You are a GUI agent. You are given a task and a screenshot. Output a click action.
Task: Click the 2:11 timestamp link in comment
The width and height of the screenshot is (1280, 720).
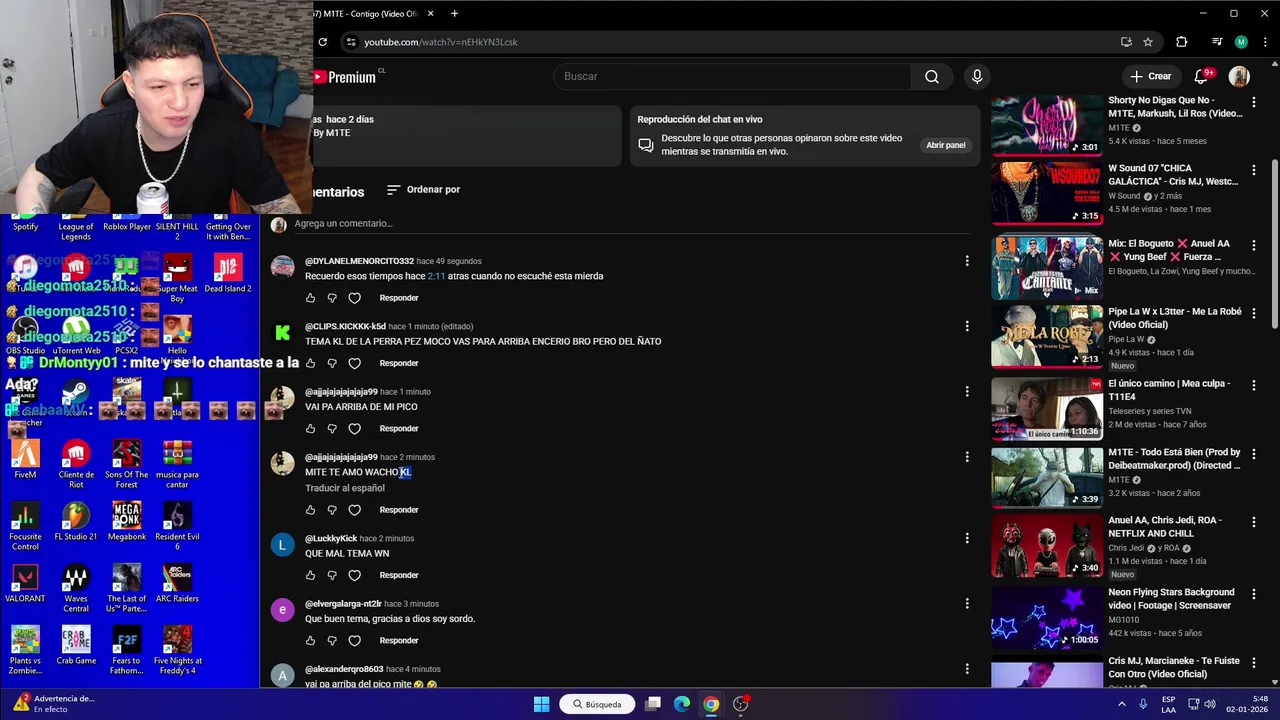(436, 276)
